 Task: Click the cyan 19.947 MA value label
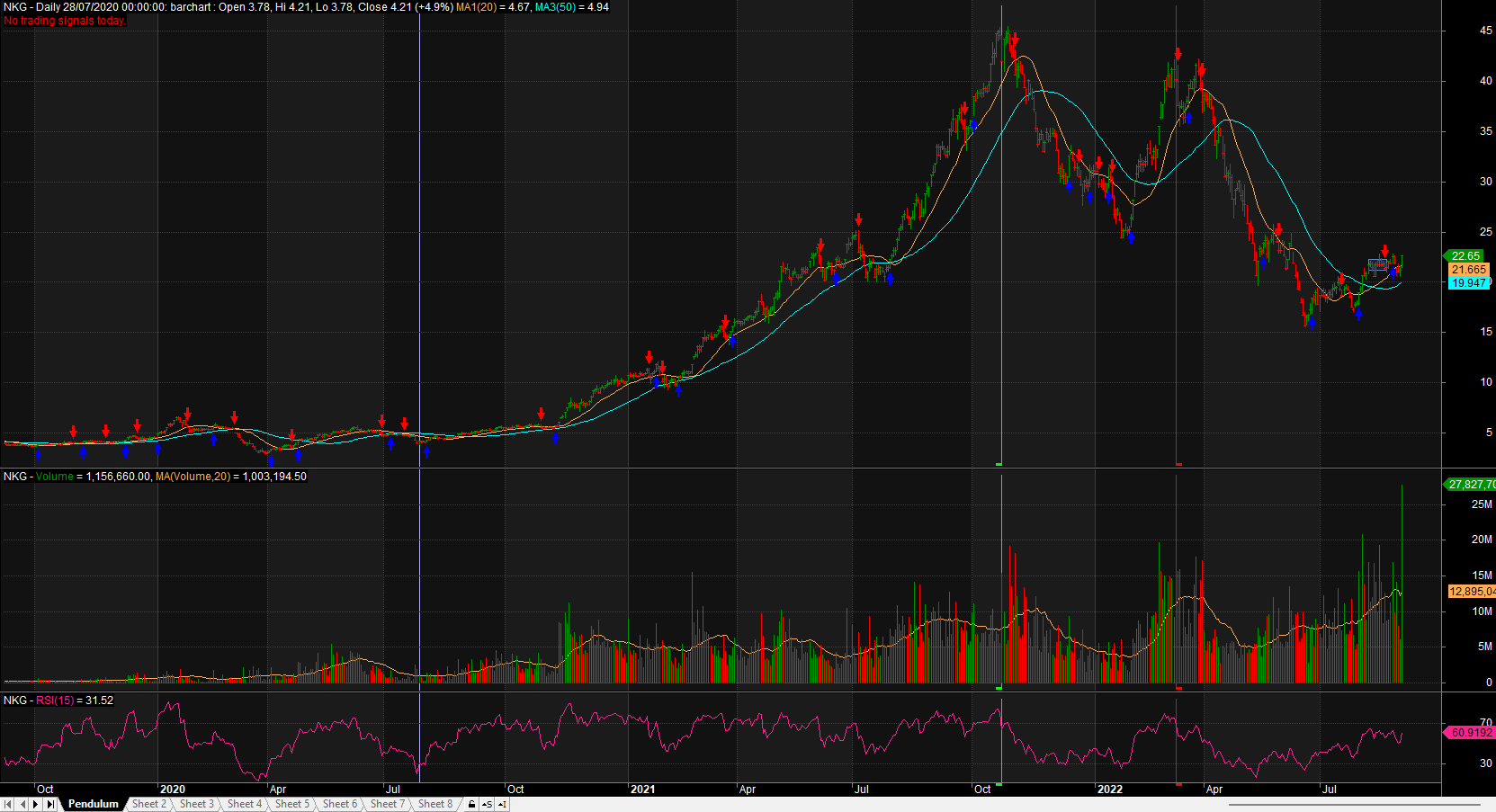pyautogui.click(x=1468, y=283)
